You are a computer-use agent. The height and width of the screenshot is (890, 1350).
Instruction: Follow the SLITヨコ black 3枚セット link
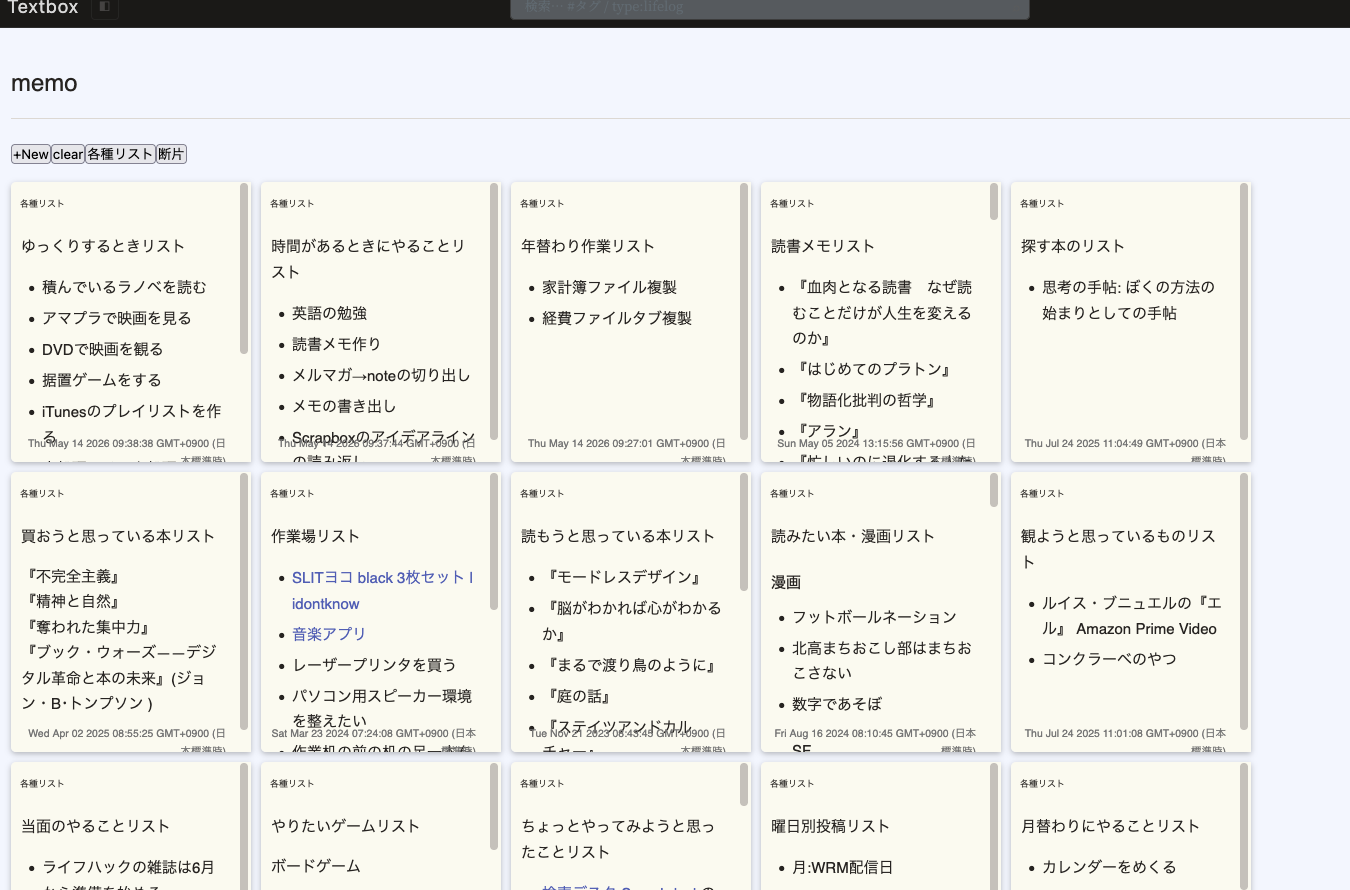pos(382,578)
